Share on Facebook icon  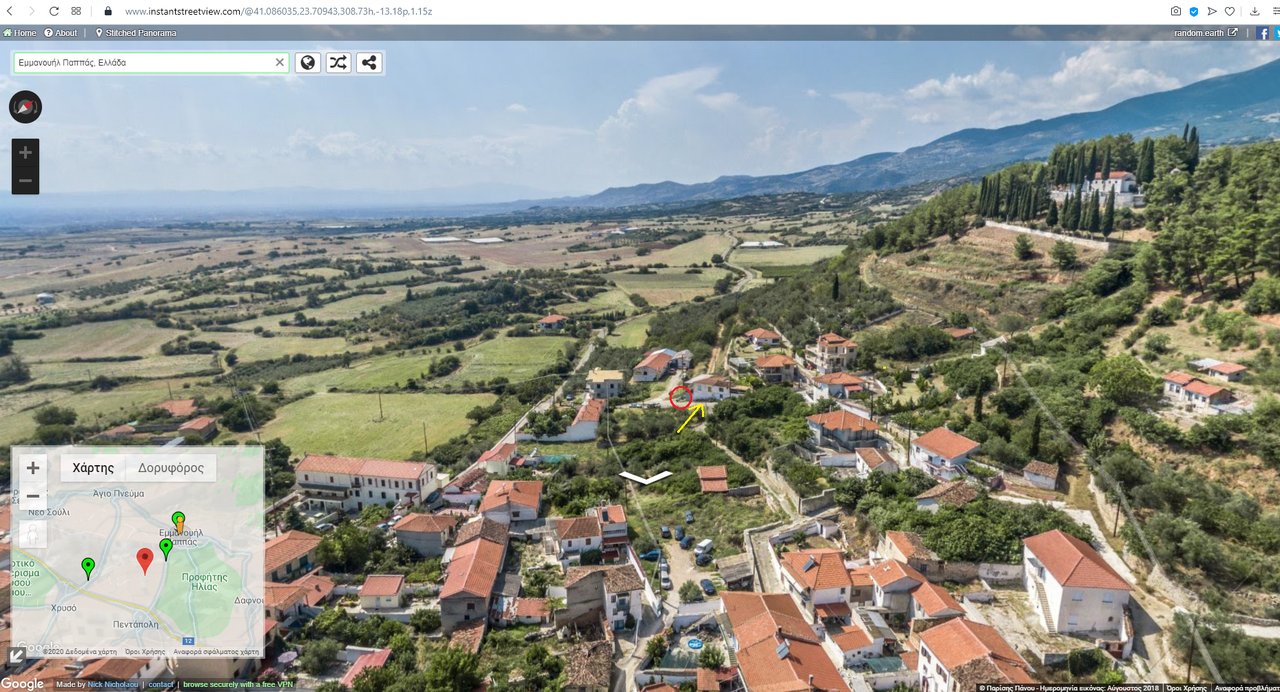point(1264,33)
